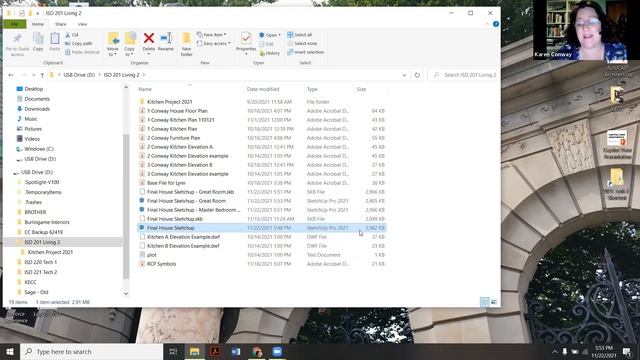
Task: Click the Paste icon in ribbon
Action: [55, 39]
